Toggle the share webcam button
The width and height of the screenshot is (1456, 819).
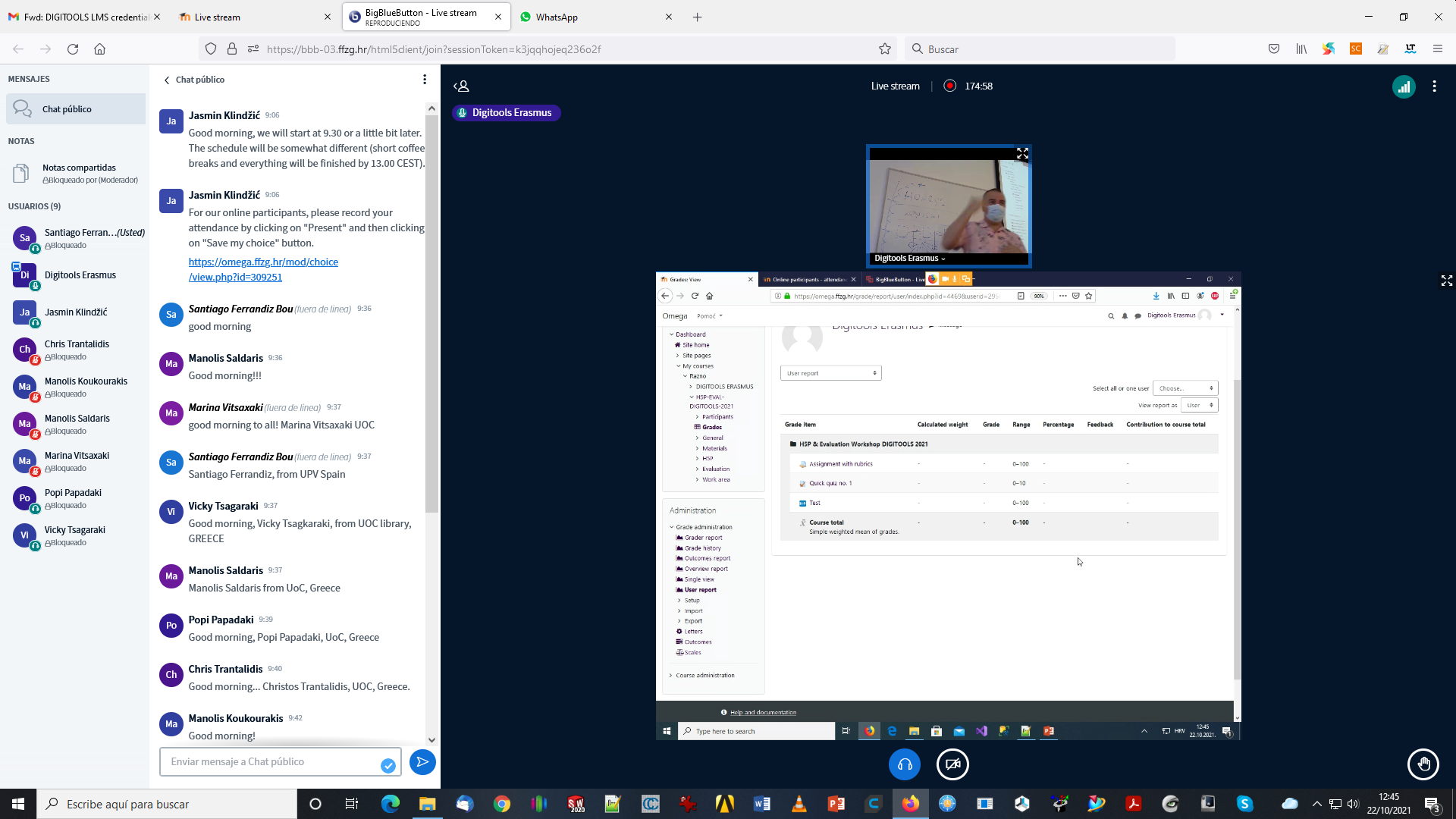click(952, 764)
